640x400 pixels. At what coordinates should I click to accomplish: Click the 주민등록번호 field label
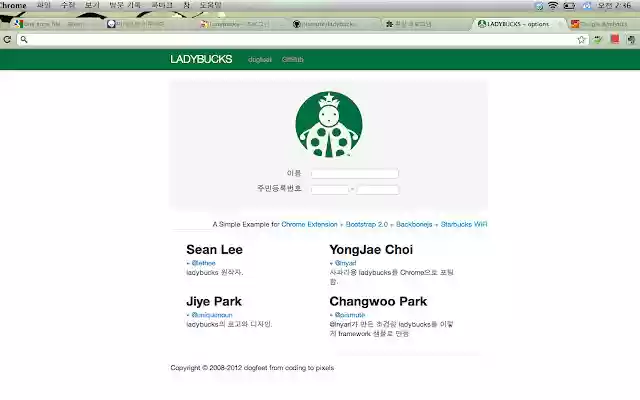(279, 188)
